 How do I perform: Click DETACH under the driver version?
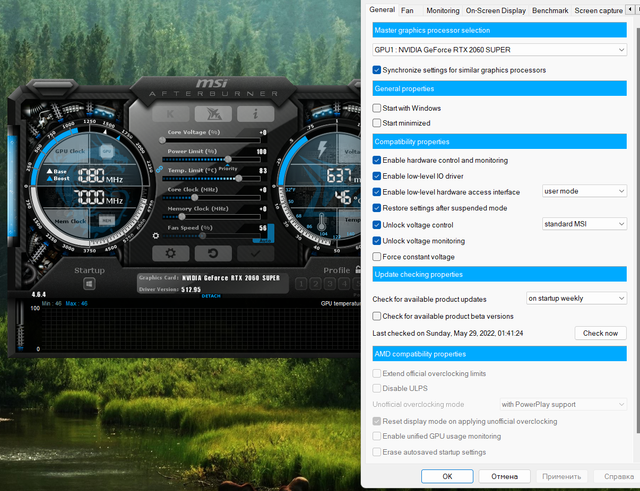point(211,296)
